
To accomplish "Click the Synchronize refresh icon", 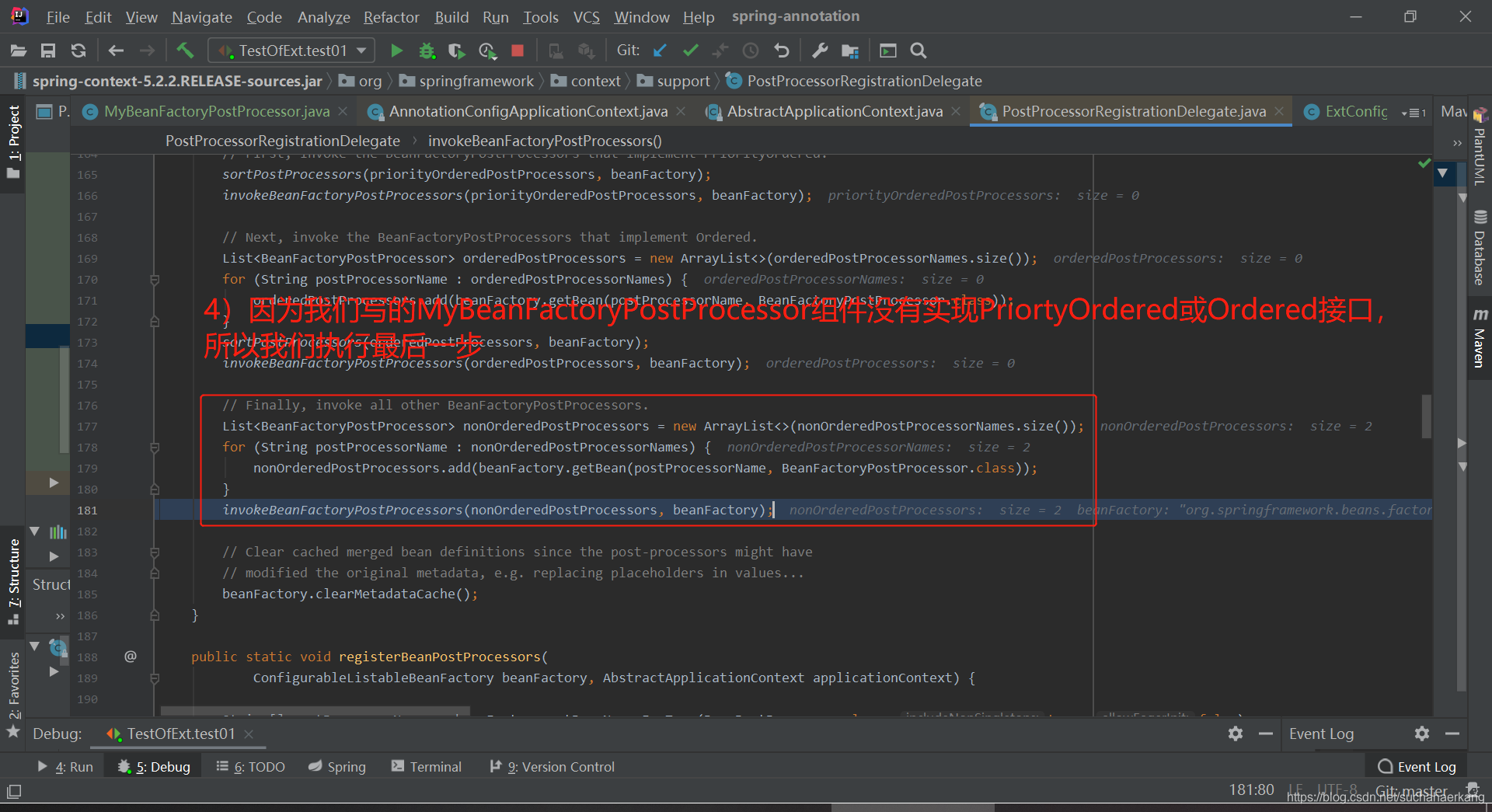I will coord(78,51).
